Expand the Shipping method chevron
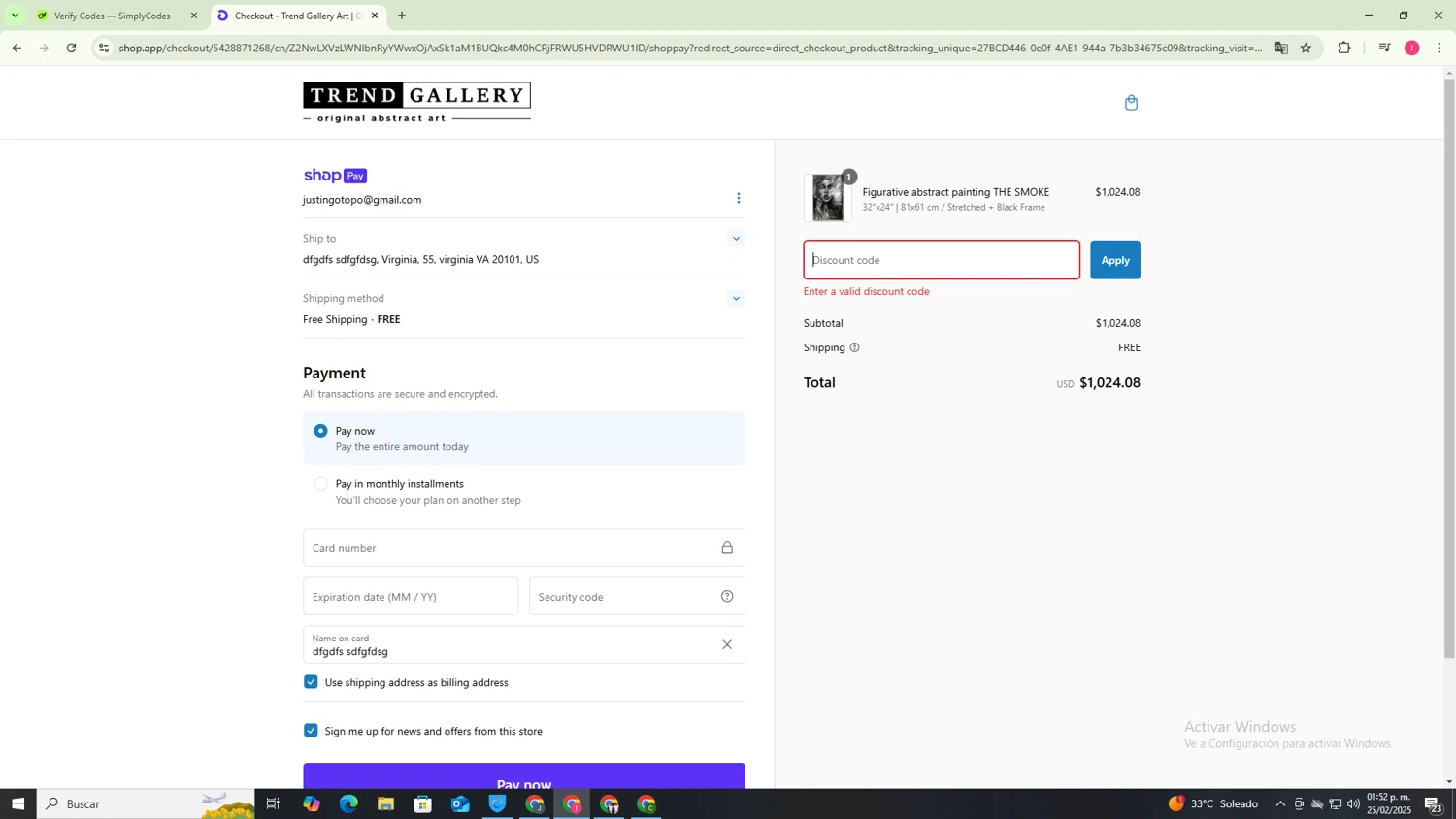Image resolution: width=1456 pixels, height=819 pixels. 736,299
